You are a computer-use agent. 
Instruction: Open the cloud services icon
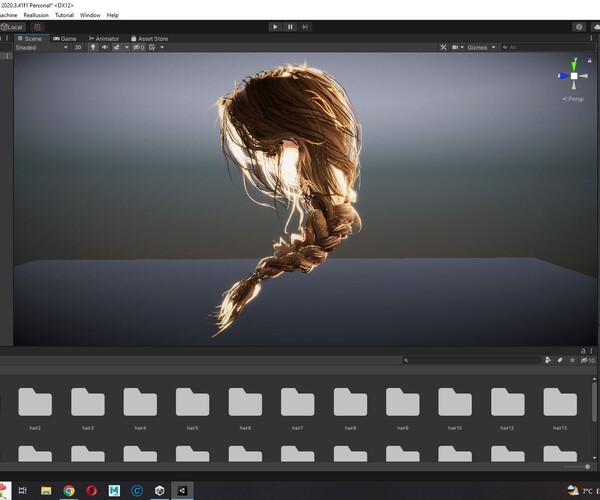(596, 27)
